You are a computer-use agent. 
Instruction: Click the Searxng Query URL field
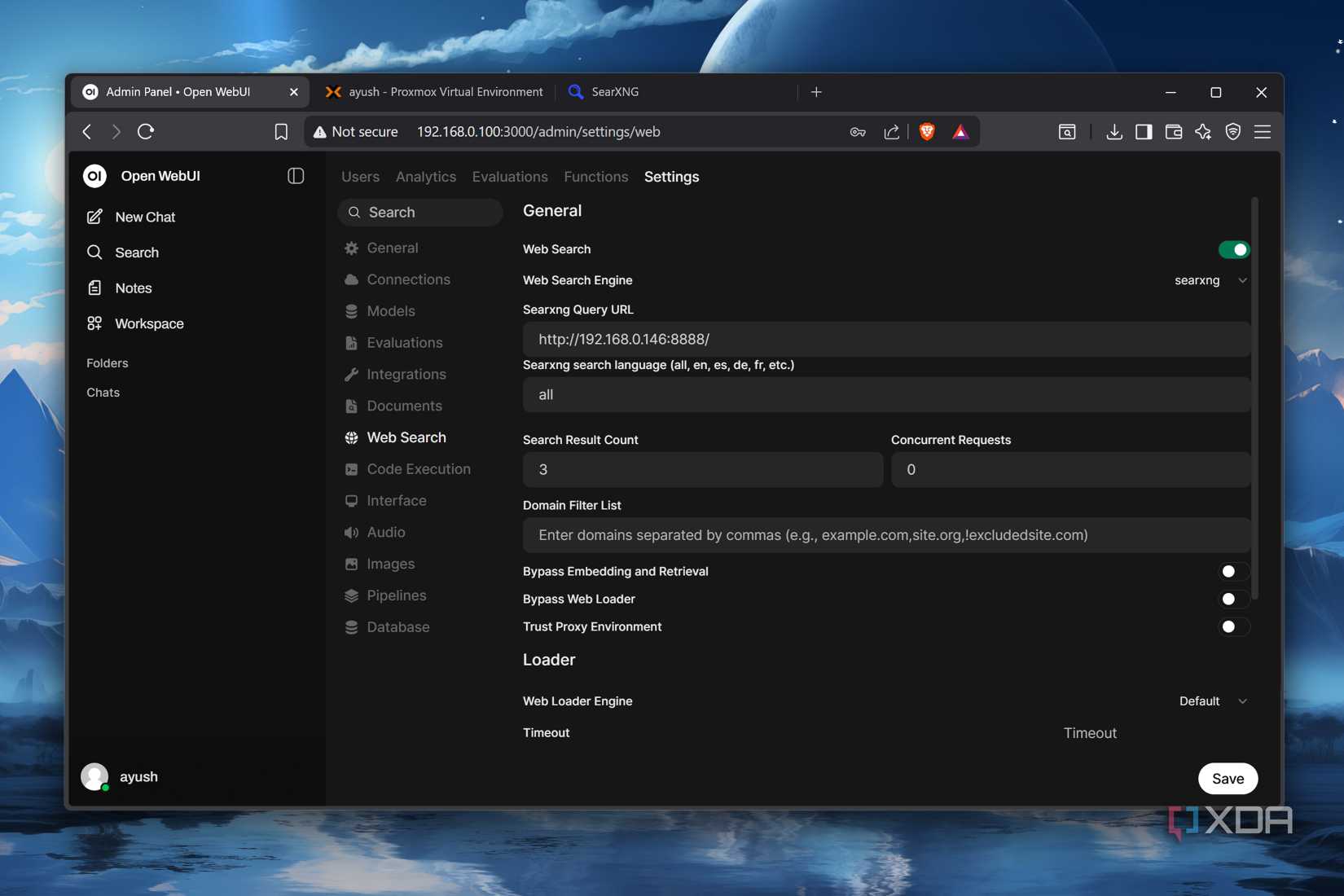886,339
